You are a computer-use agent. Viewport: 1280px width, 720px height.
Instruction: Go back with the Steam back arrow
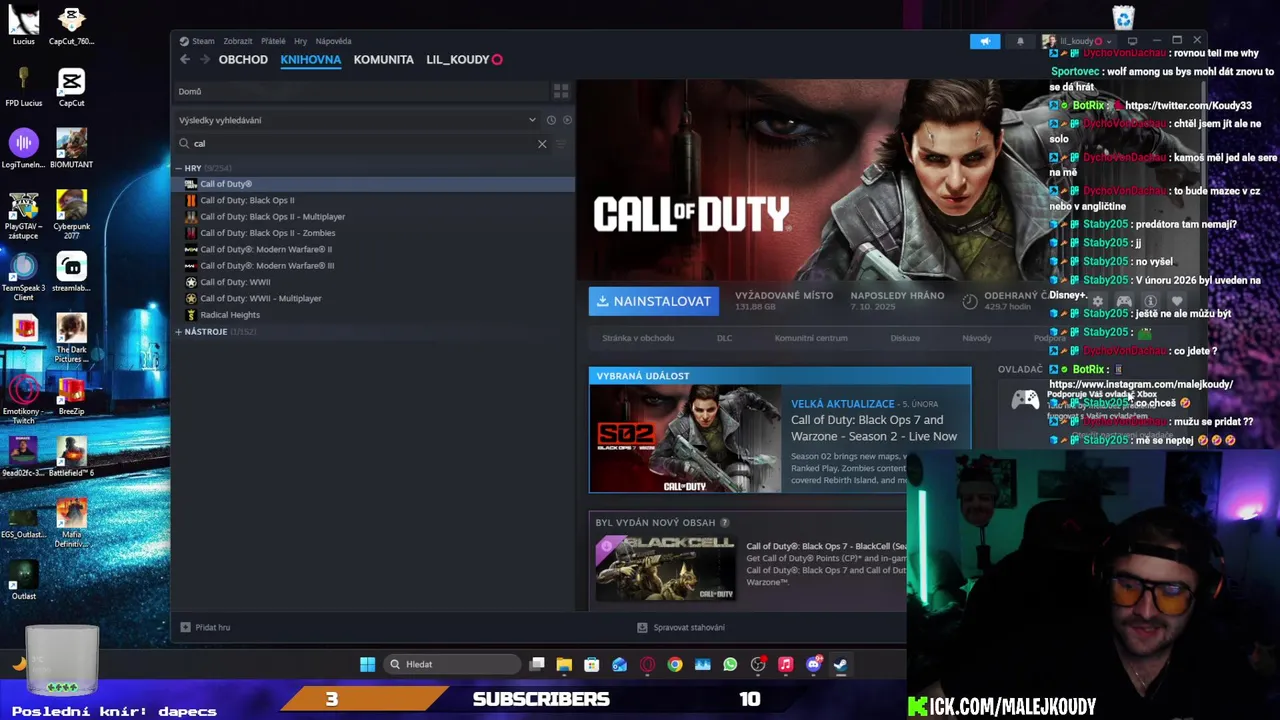[185, 60]
